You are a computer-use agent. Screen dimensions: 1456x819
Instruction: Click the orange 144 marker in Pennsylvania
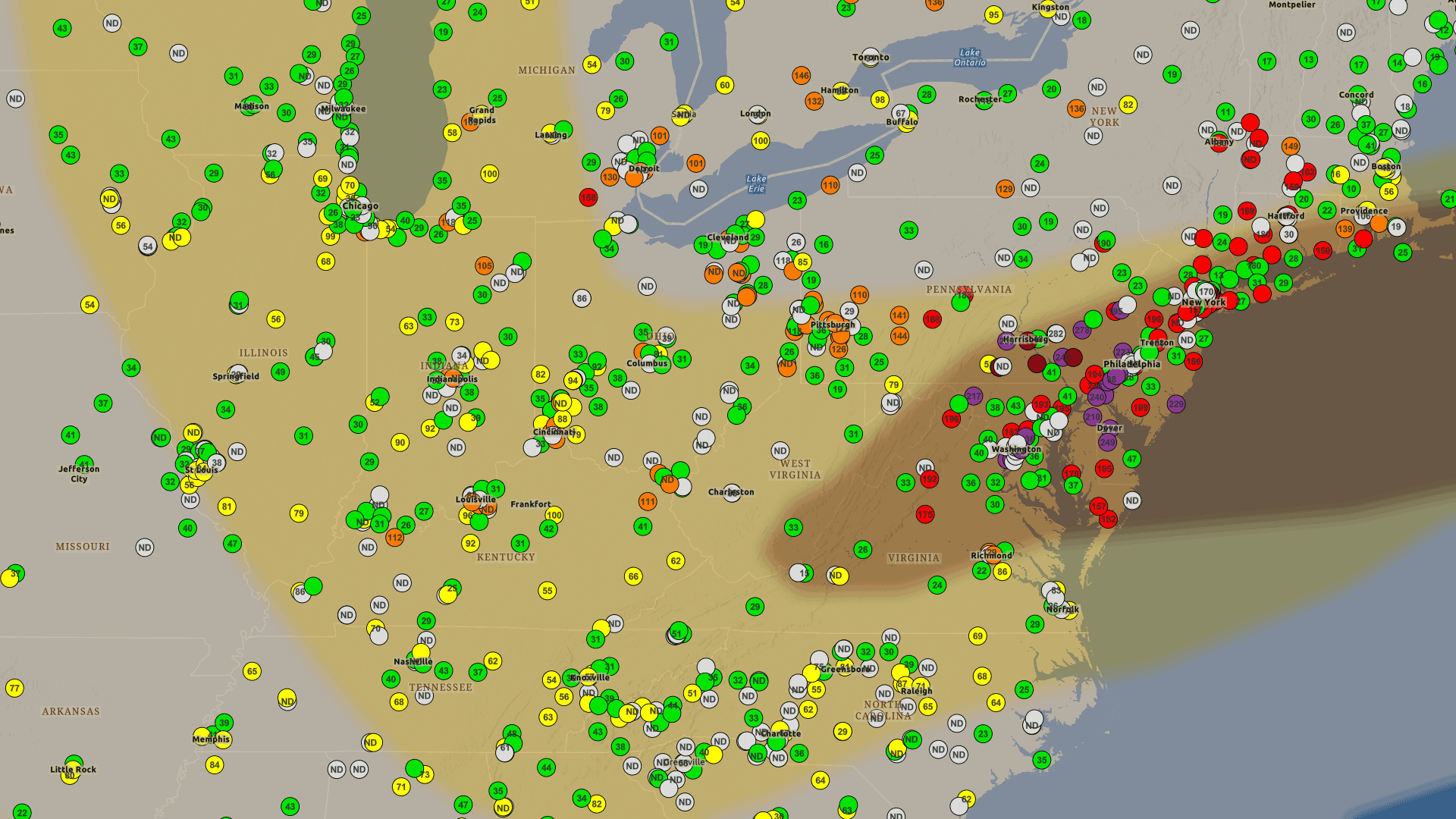pos(899,336)
